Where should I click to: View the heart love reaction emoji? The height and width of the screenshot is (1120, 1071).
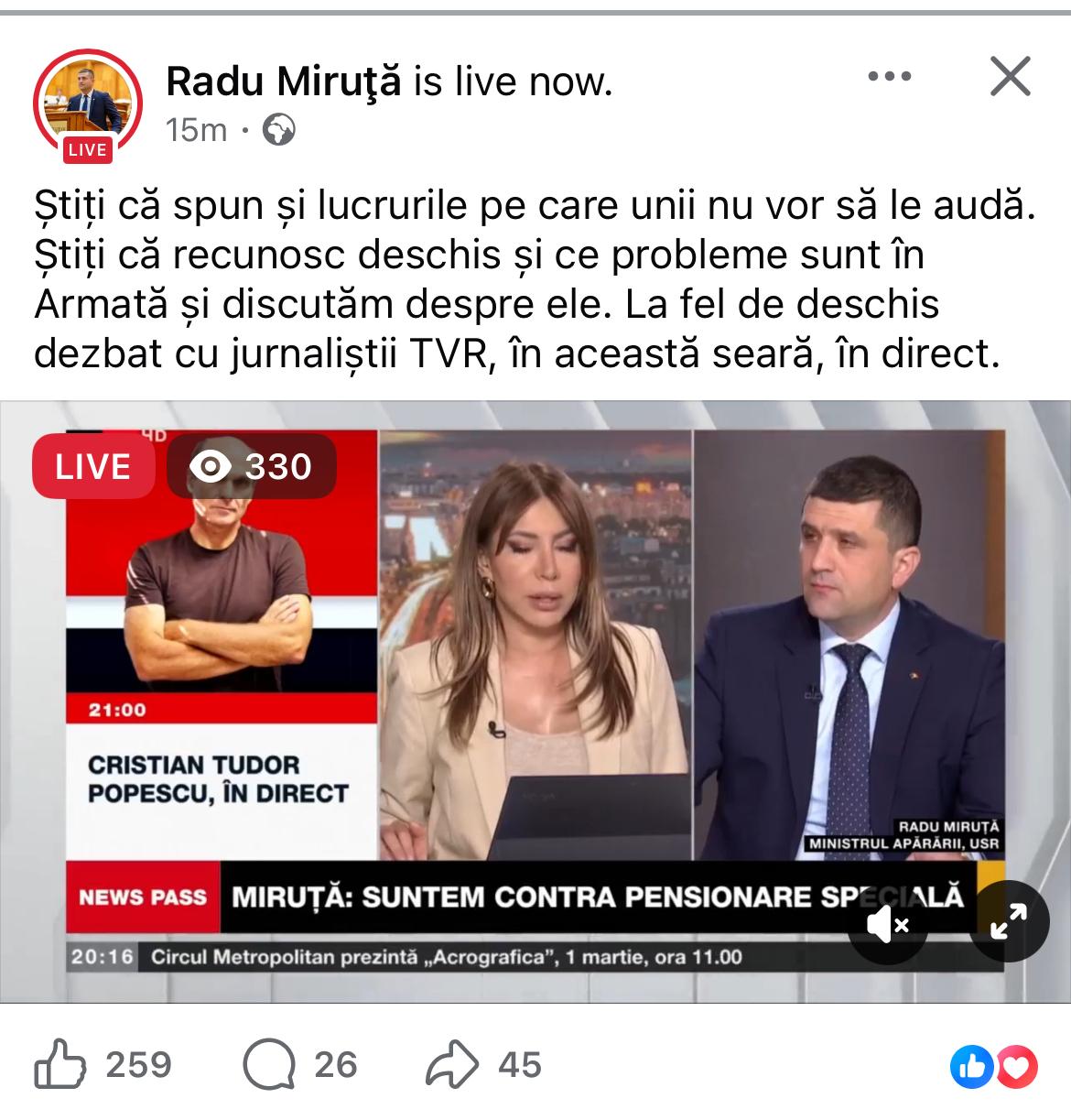point(1016,1066)
